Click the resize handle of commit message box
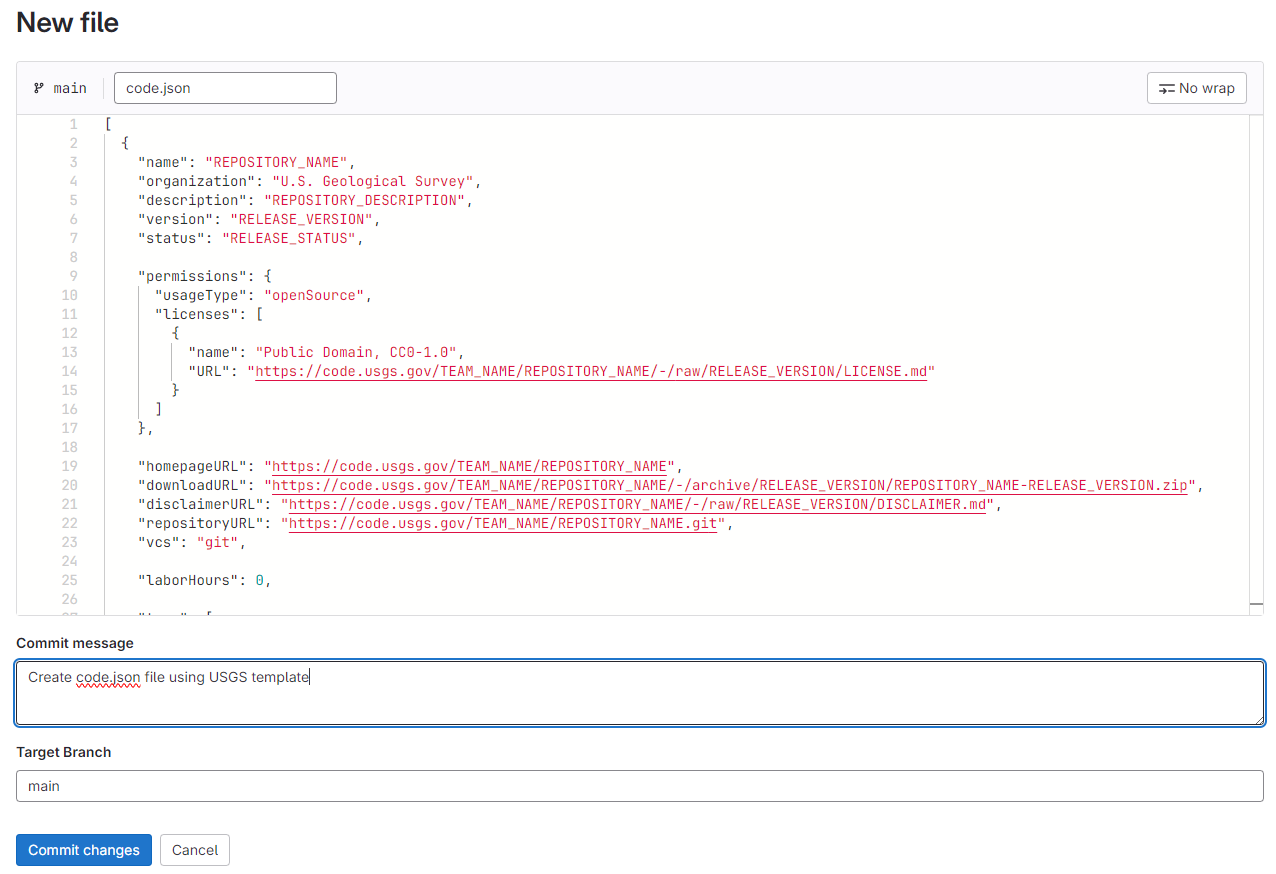1276x874 pixels. pos(1258,718)
